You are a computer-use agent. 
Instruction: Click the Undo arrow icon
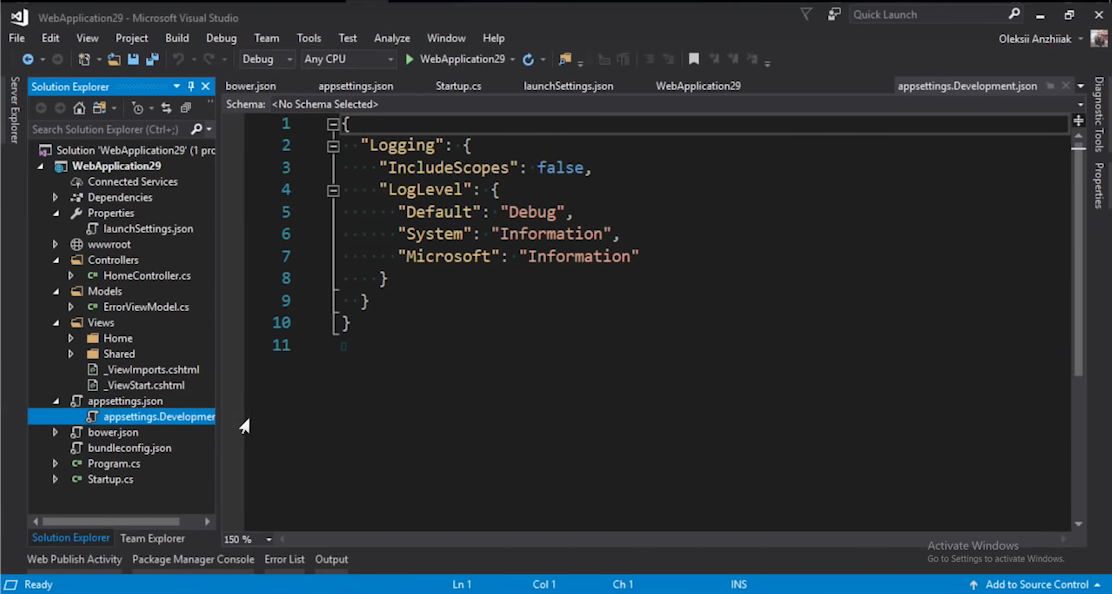[x=179, y=60]
